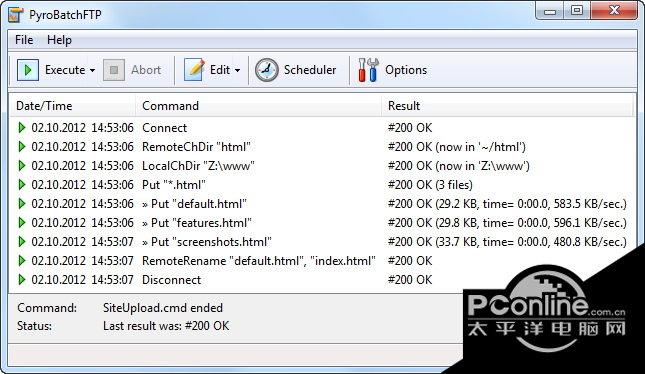Click result "#200 OK (3 files)"

coord(430,185)
